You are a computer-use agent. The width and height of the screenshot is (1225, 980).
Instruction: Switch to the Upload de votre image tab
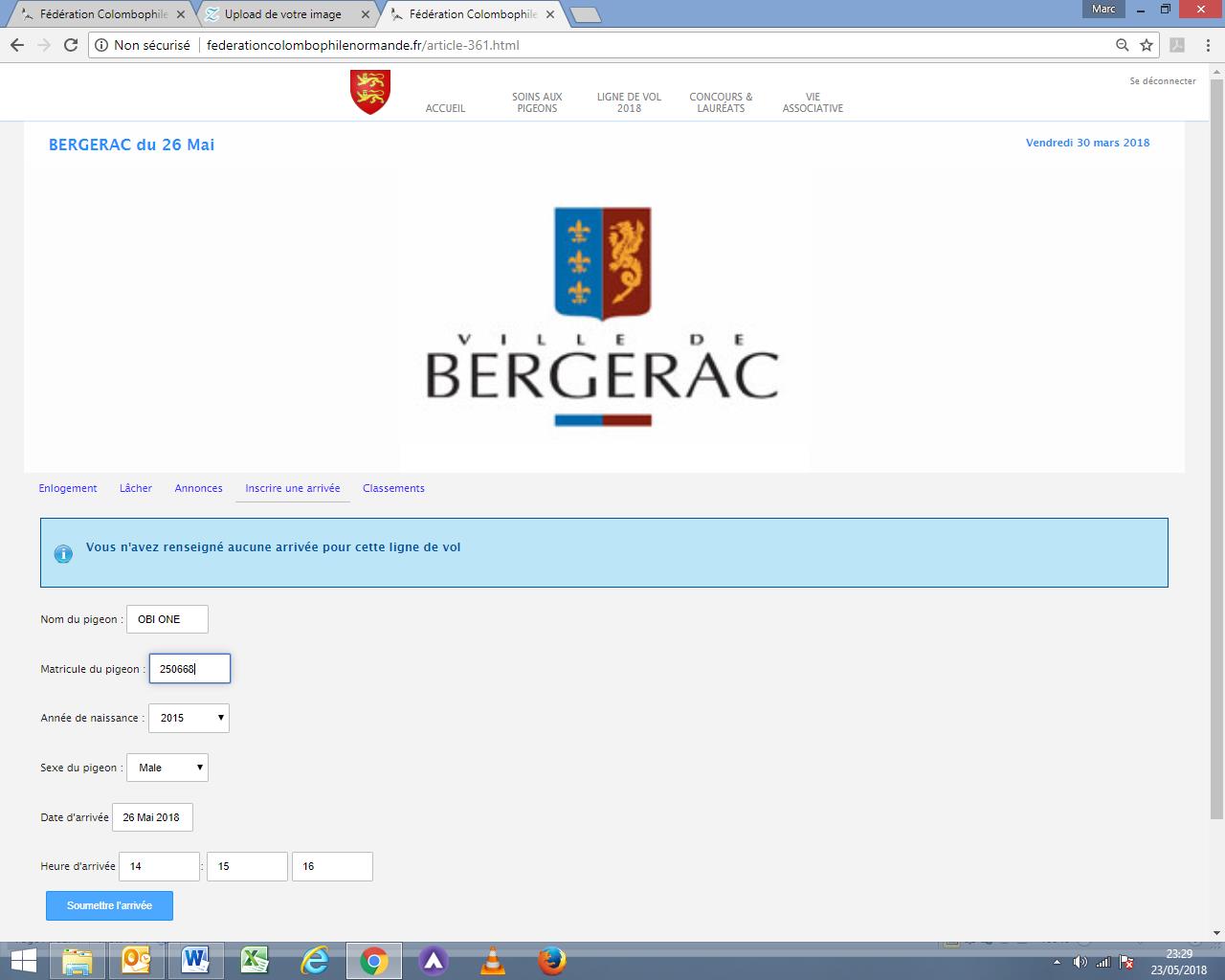[x=282, y=14]
